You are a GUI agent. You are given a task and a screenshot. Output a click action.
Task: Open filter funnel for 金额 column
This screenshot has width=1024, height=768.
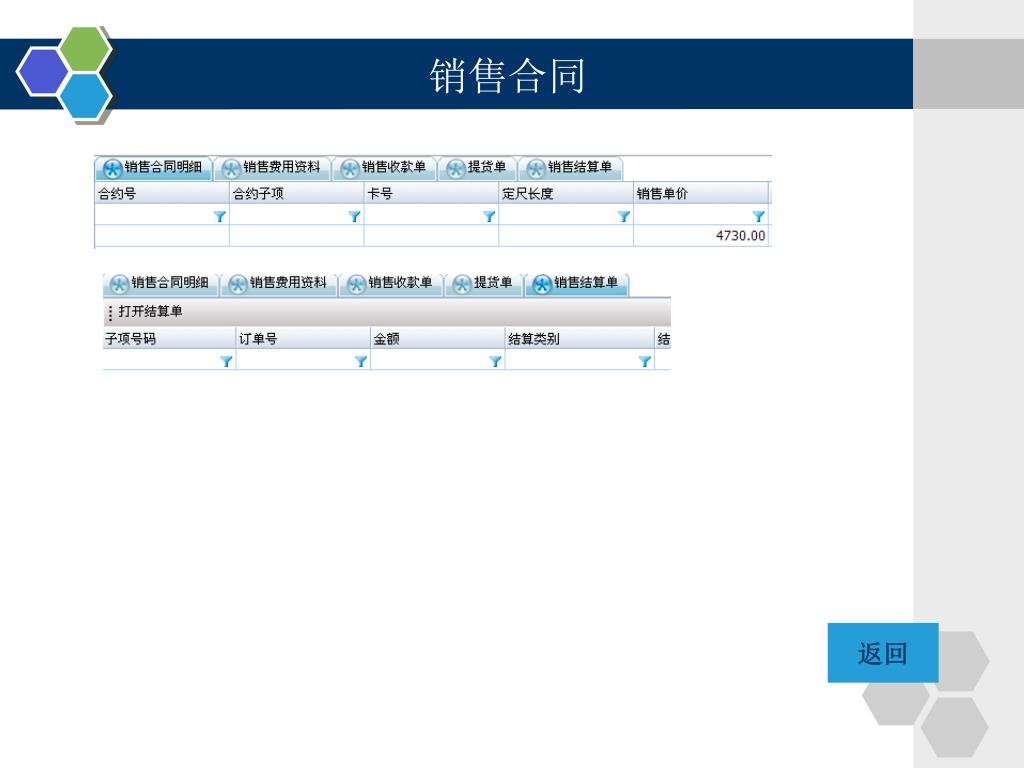tap(496, 361)
